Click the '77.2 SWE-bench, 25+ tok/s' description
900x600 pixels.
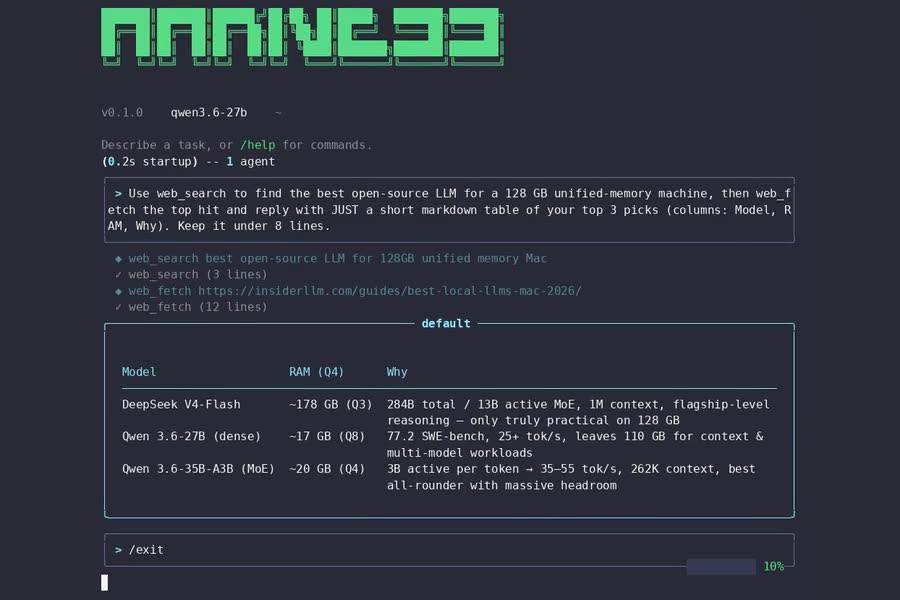(575, 444)
